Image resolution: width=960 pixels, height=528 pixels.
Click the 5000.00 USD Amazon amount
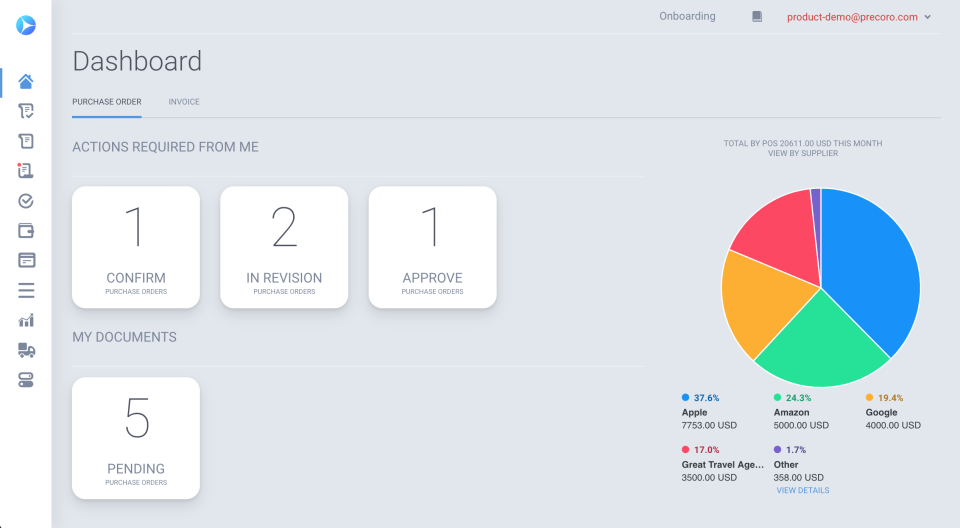(801, 425)
